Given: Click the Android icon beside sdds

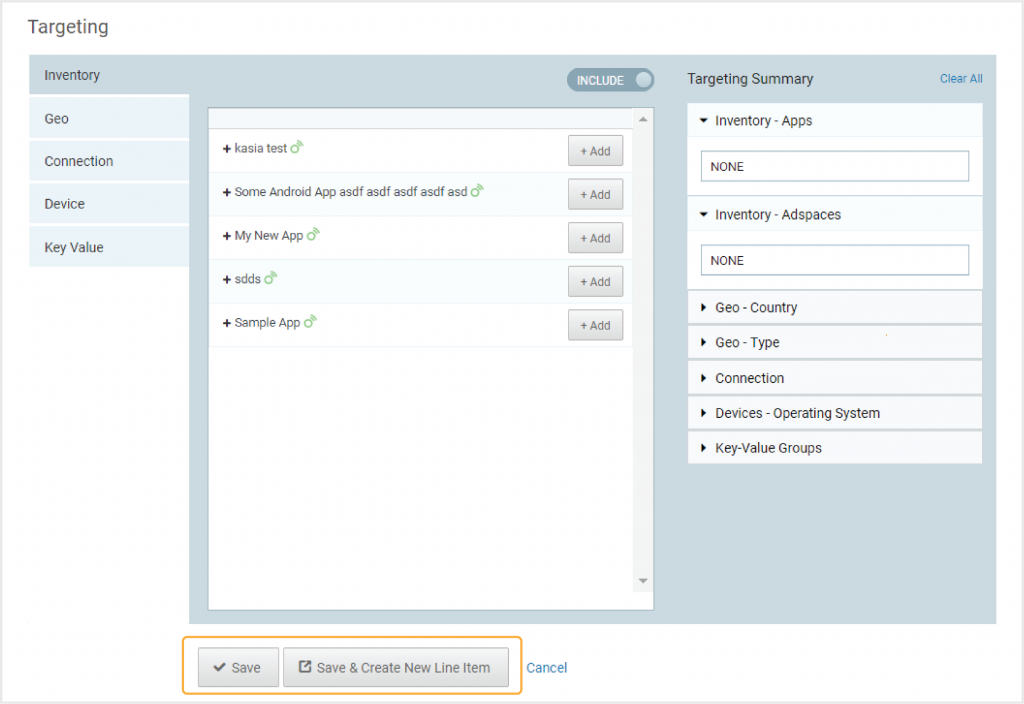Looking at the screenshot, I should click(270, 278).
